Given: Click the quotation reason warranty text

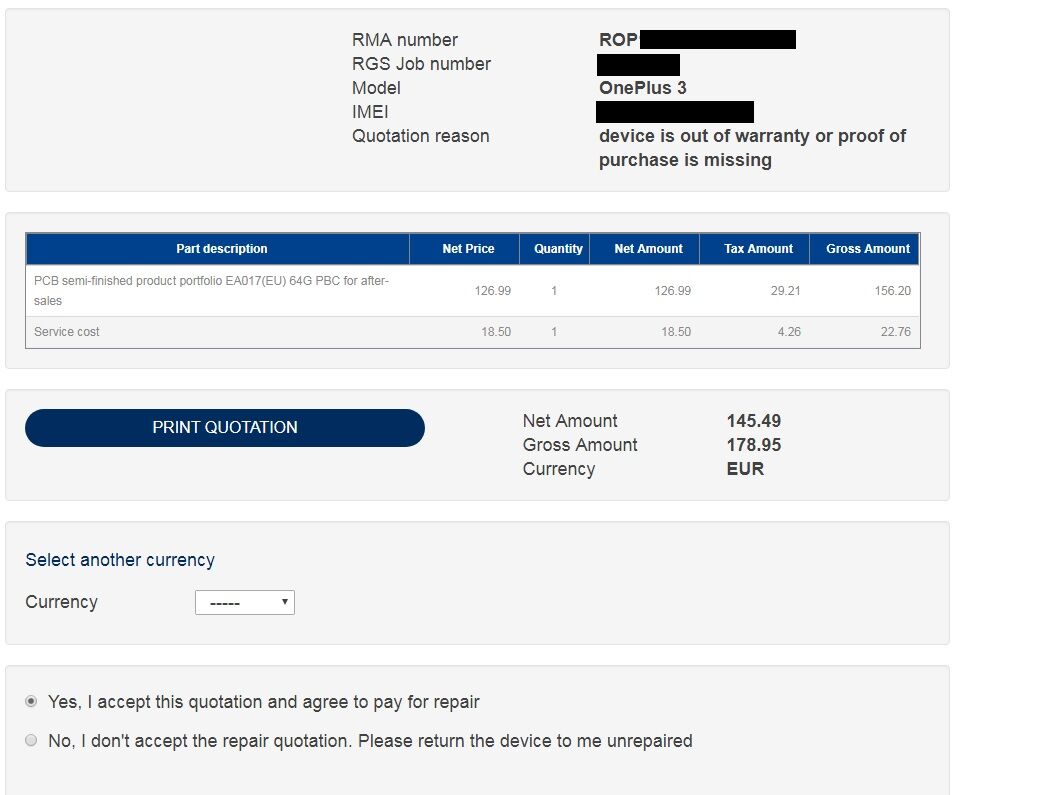Looking at the screenshot, I should (752, 148).
